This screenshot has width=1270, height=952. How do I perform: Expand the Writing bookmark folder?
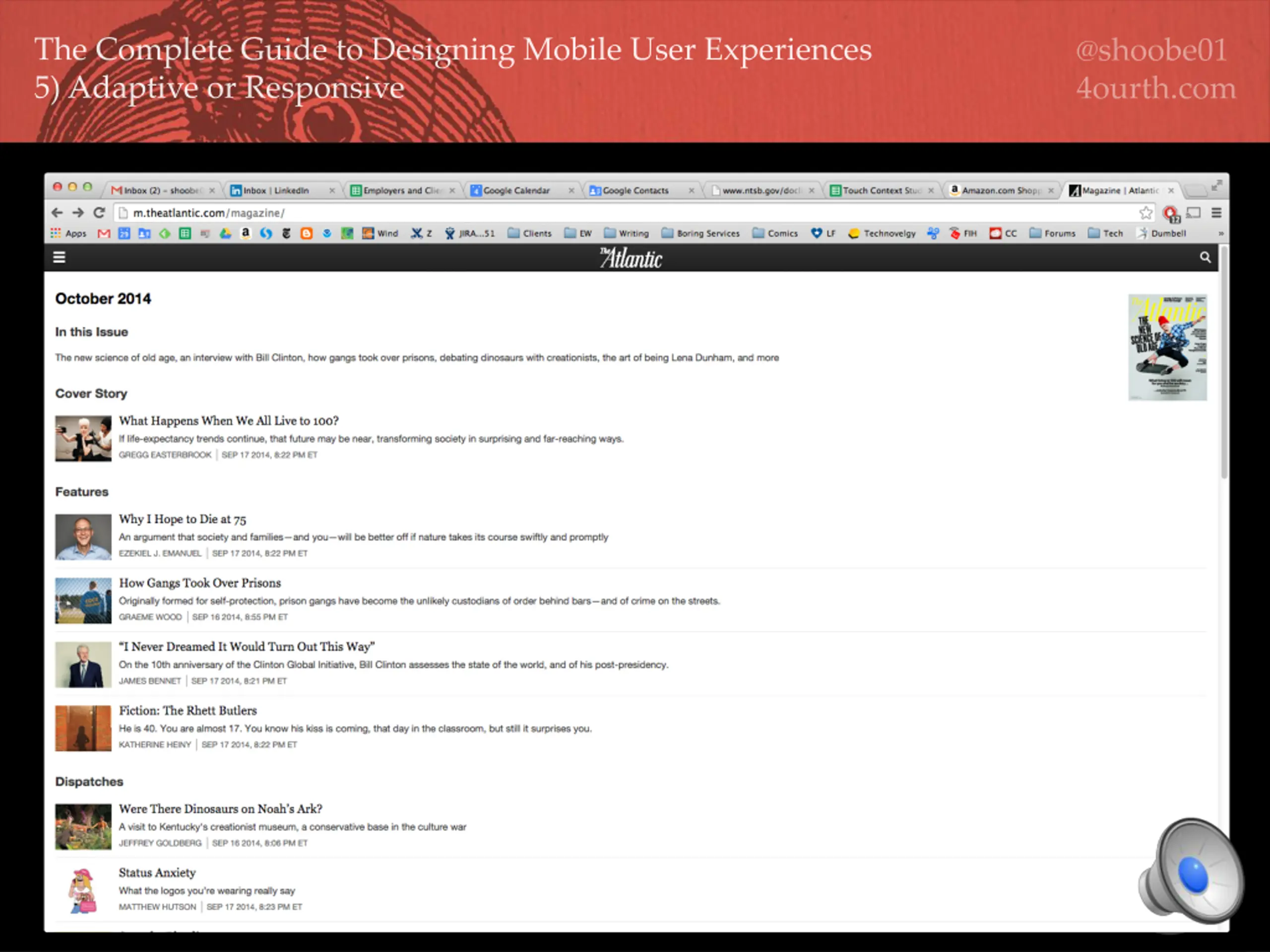627,233
